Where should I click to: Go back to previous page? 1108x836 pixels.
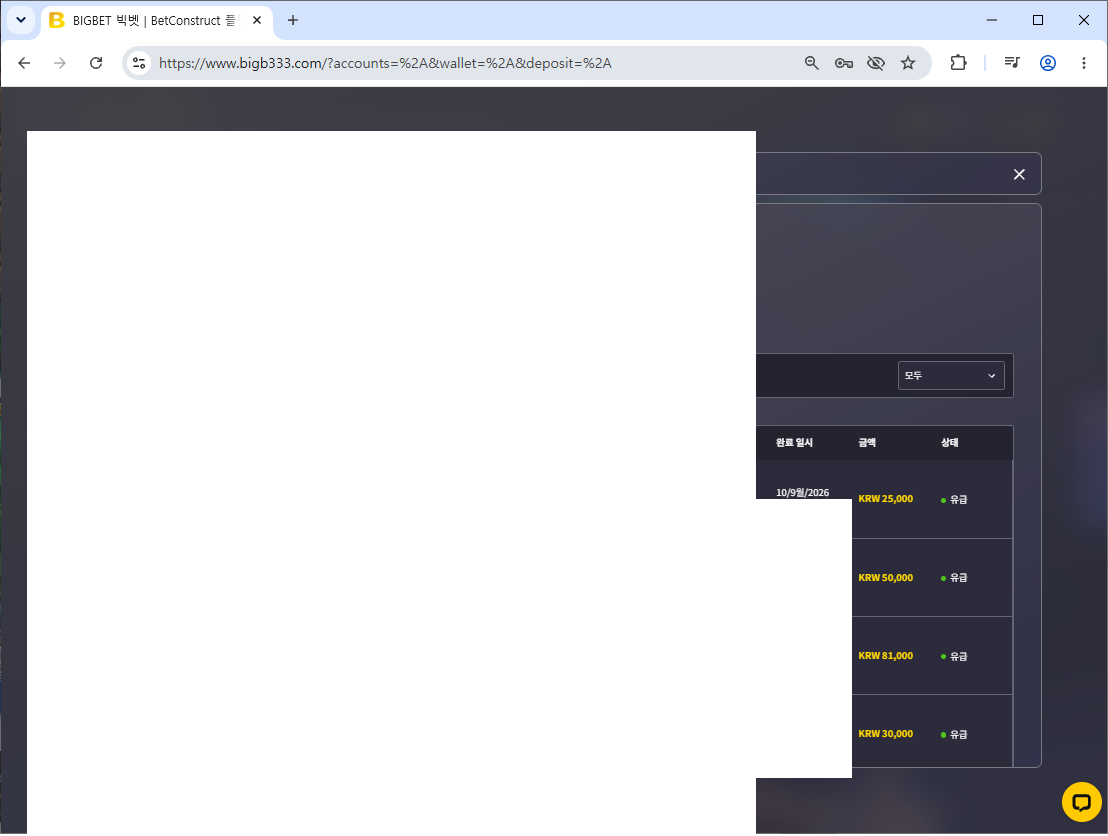(24, 63)
